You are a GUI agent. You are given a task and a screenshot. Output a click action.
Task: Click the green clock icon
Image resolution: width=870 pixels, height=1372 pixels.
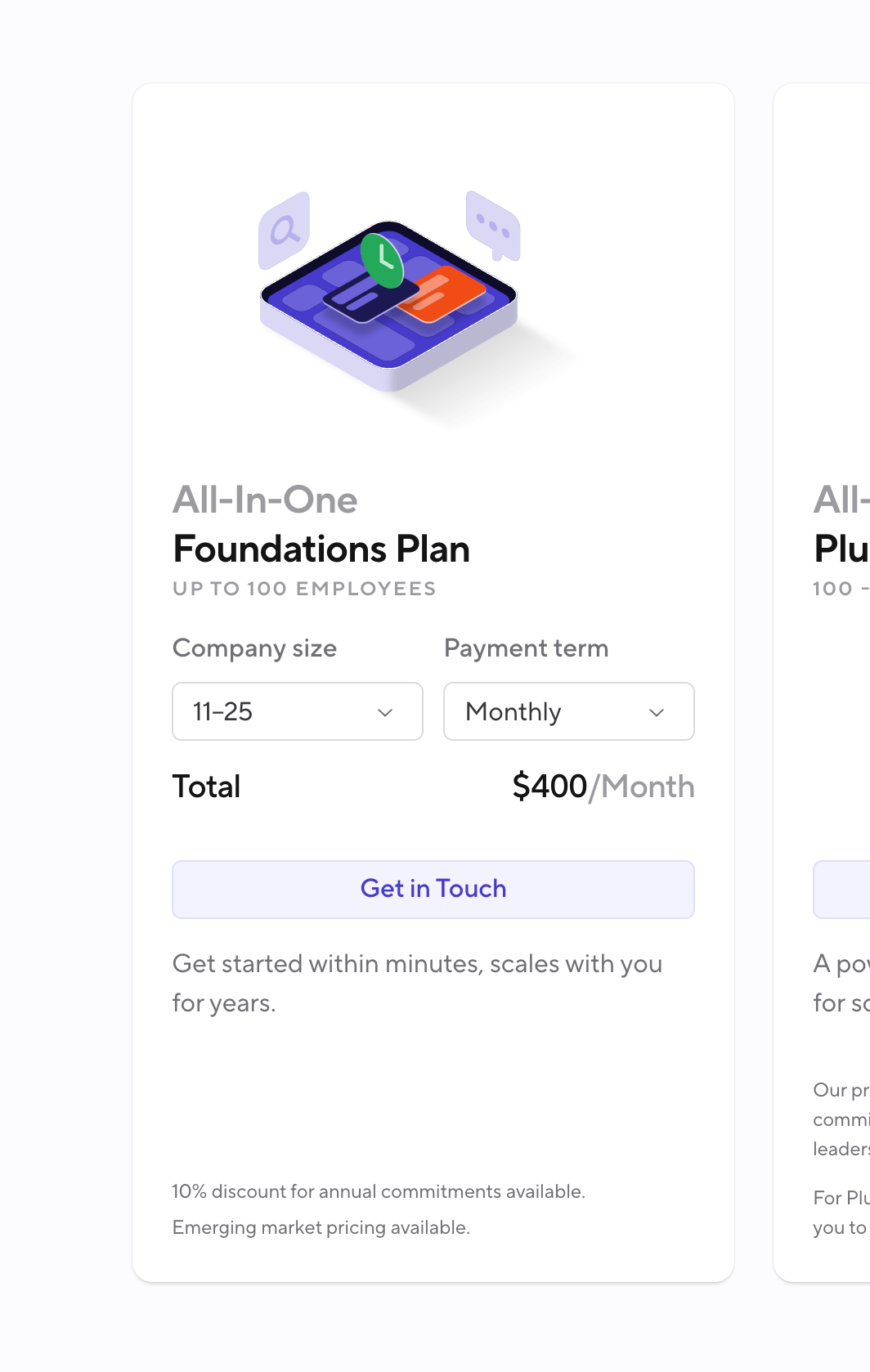(382, 261)
